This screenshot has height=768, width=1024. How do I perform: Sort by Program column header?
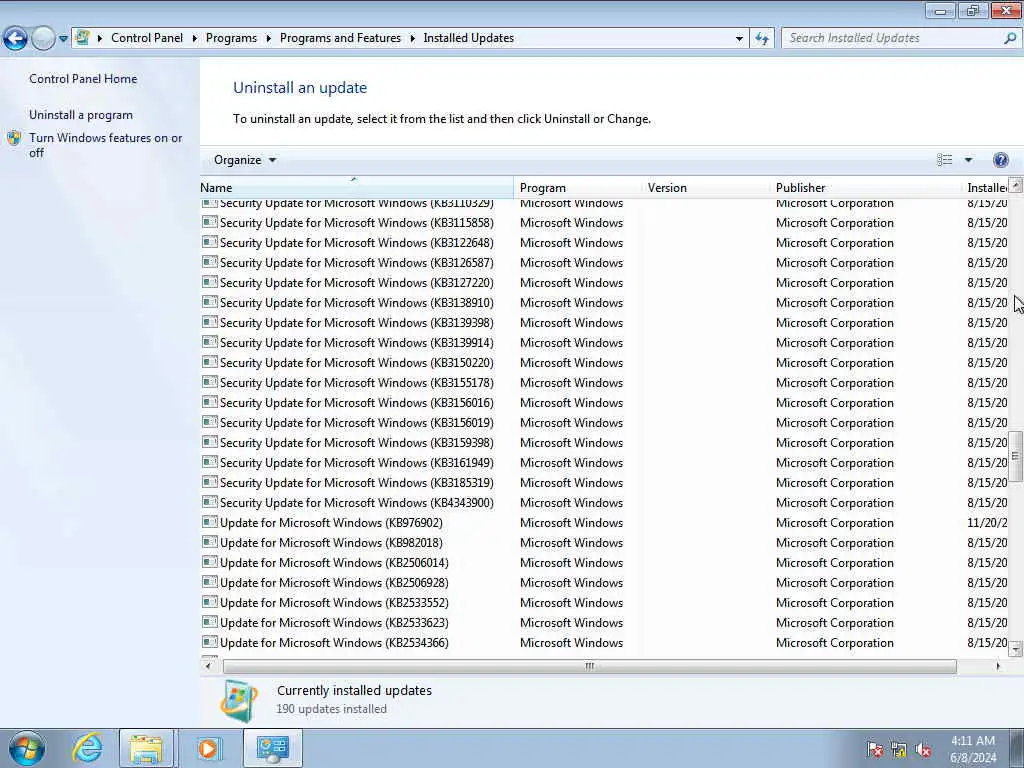(x=577, y=187)
